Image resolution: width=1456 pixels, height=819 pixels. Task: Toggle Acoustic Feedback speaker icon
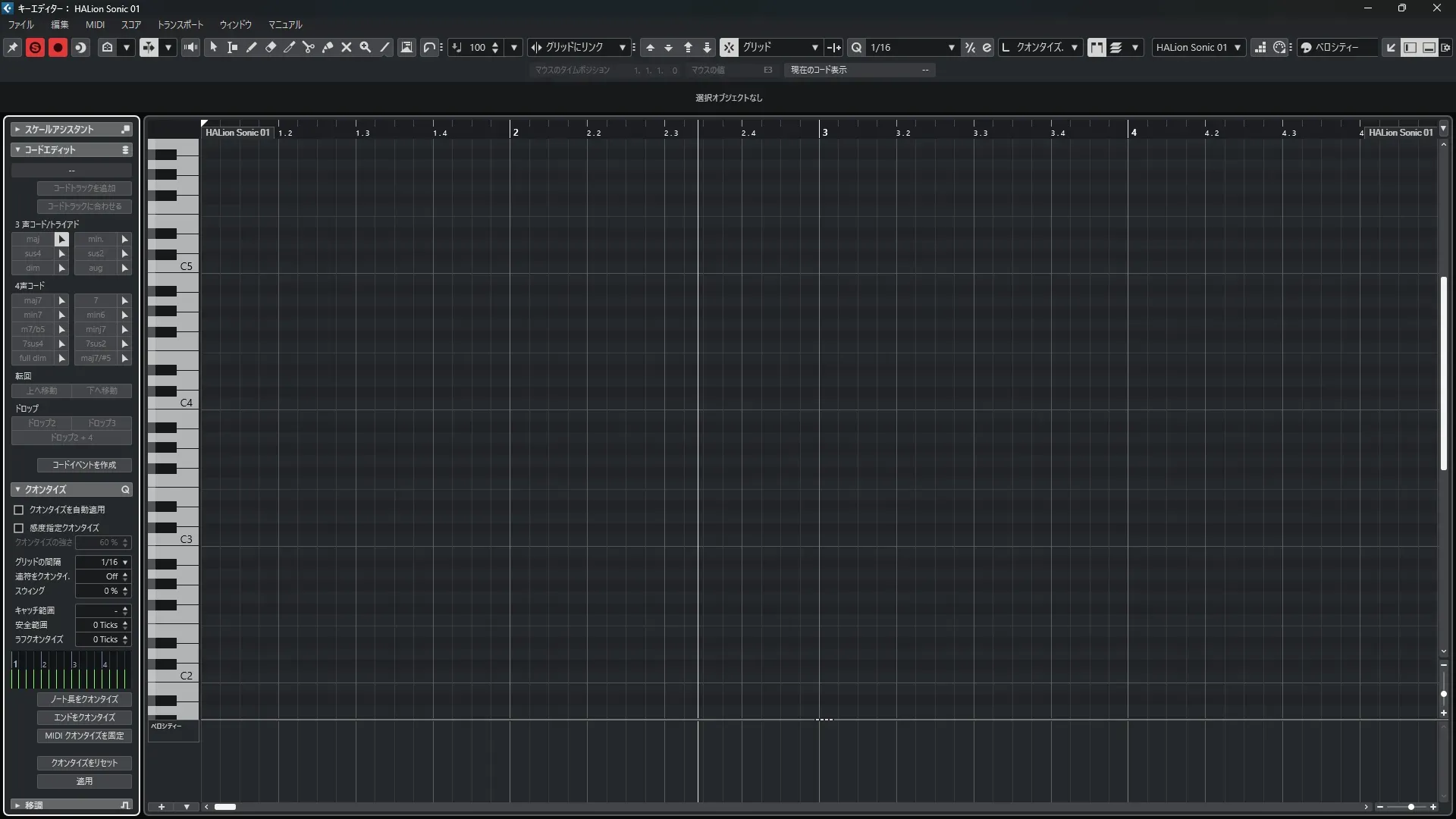click(191, 47)
